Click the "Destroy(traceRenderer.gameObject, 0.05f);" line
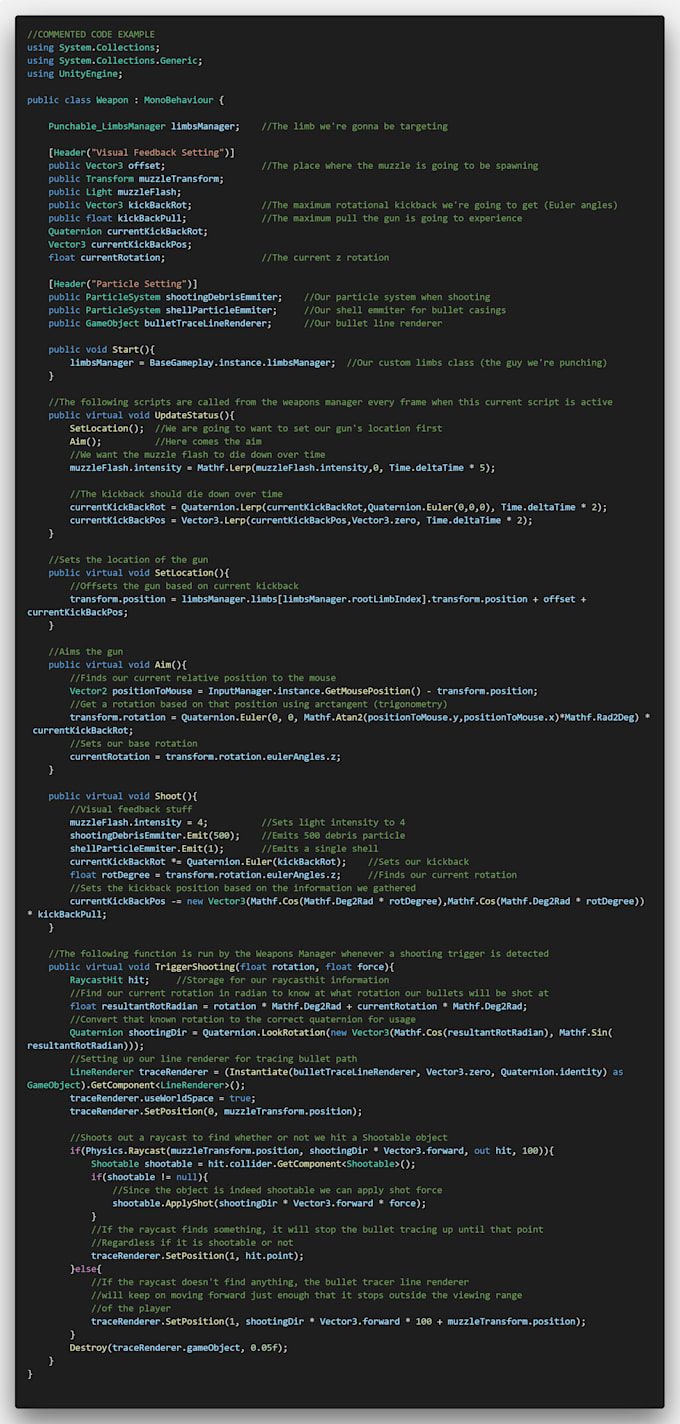This screenshot has width=680, height=1424. [x=178, y=1347]
